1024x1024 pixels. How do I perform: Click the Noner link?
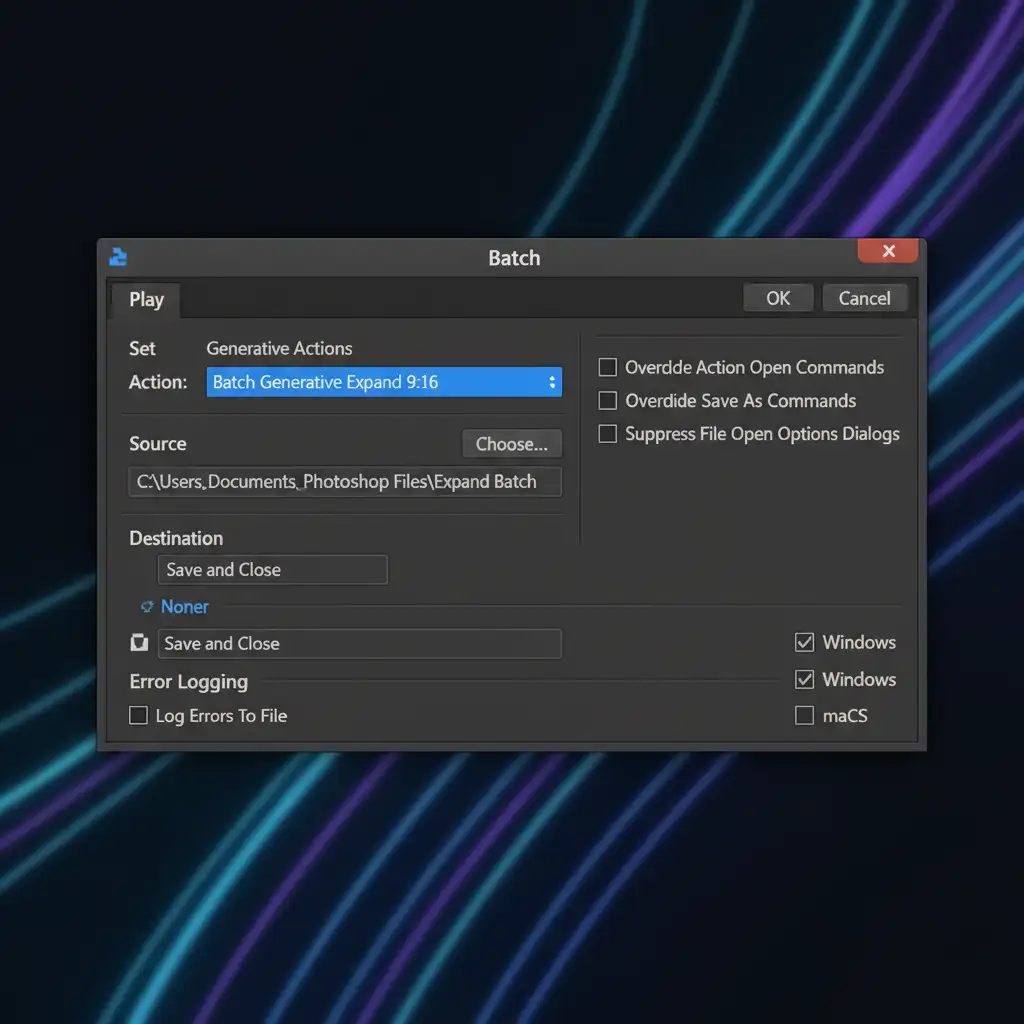pos(185,607)
